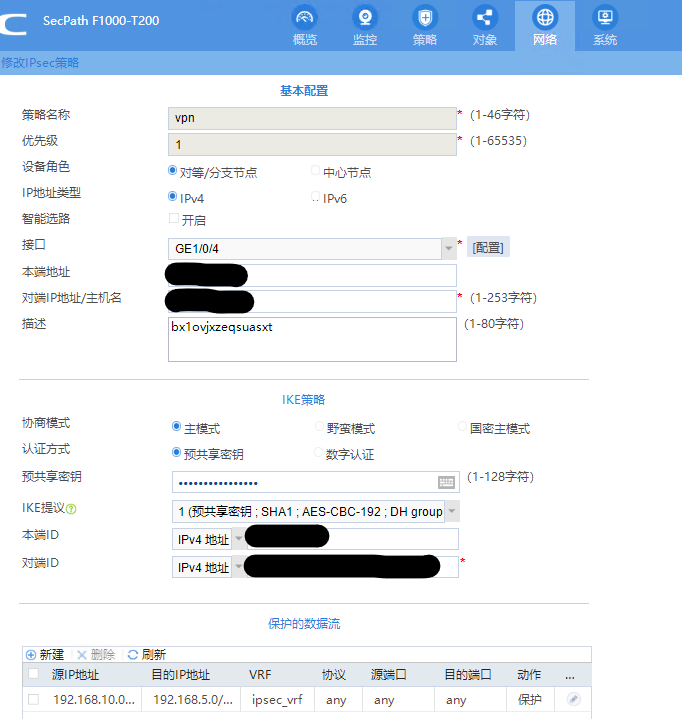682x719 pixels.
Task: Click the 新建 plus icon for data flows
Action: tap(31, 655)
